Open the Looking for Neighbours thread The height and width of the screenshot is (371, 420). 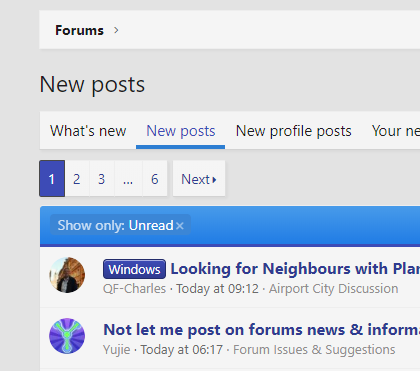pos(295,269)
